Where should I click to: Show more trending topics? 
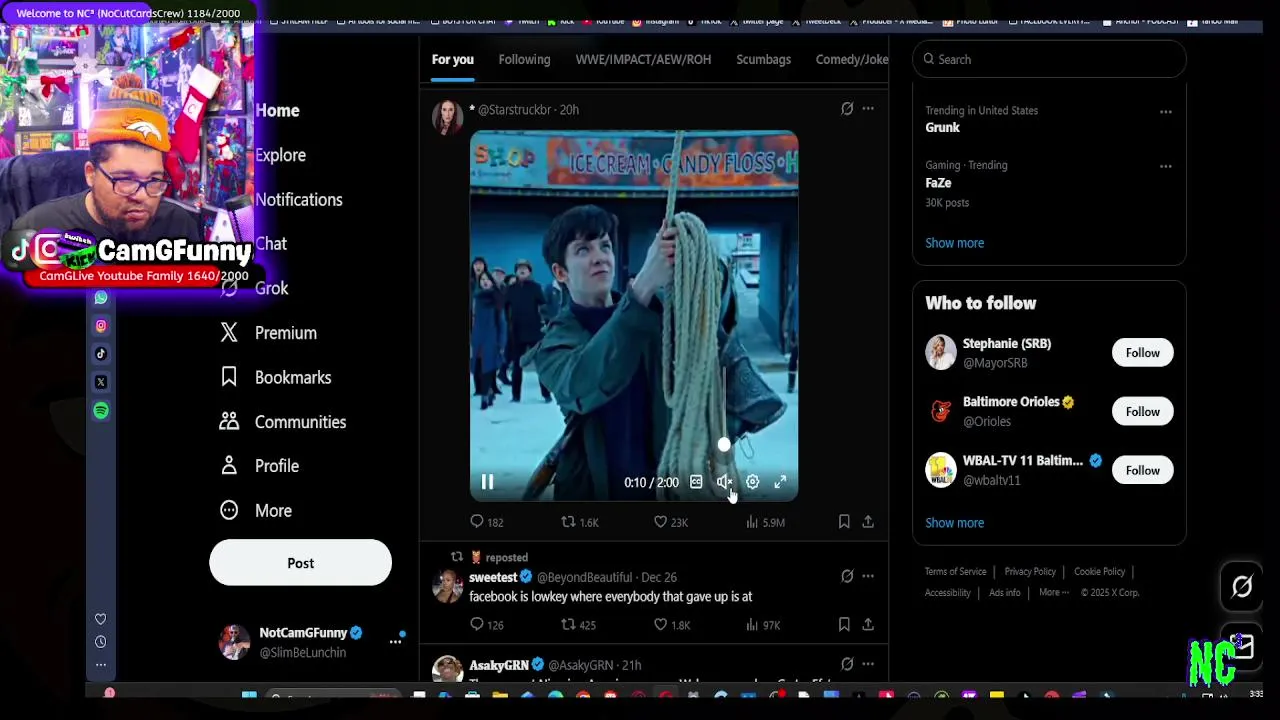point(954,243)
